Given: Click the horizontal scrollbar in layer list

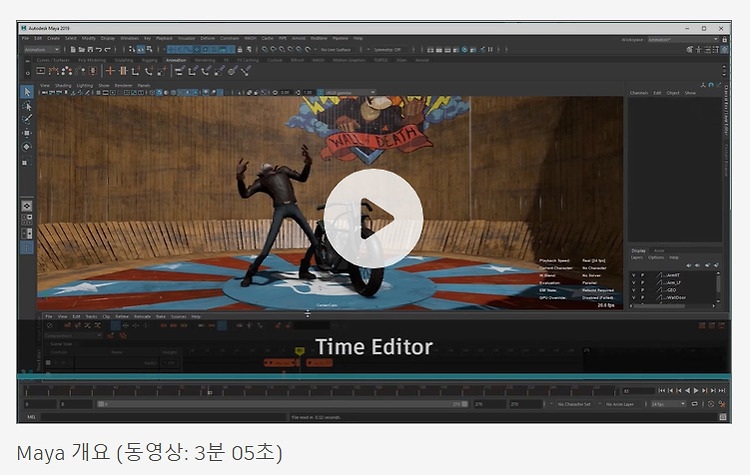Looking at the screenshot, I should coord(660,305).
